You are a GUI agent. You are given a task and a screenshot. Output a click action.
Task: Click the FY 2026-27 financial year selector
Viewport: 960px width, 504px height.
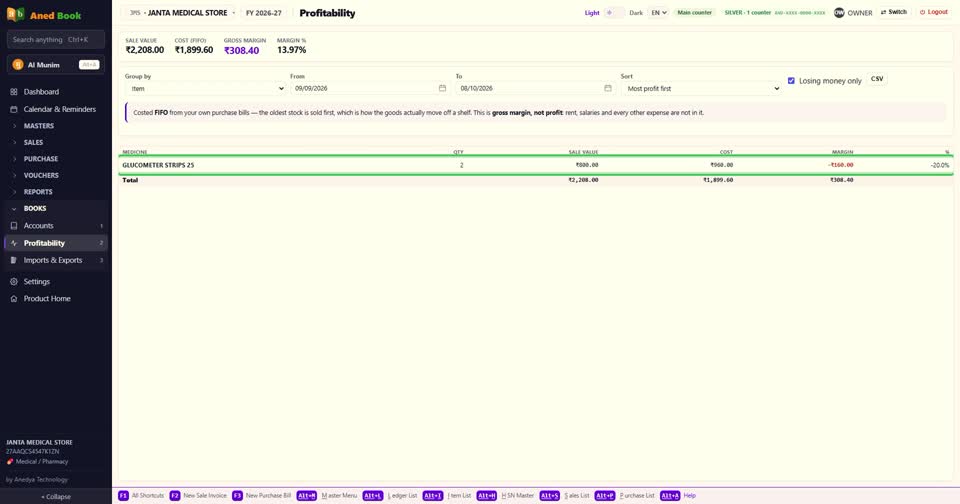[264, 12]
